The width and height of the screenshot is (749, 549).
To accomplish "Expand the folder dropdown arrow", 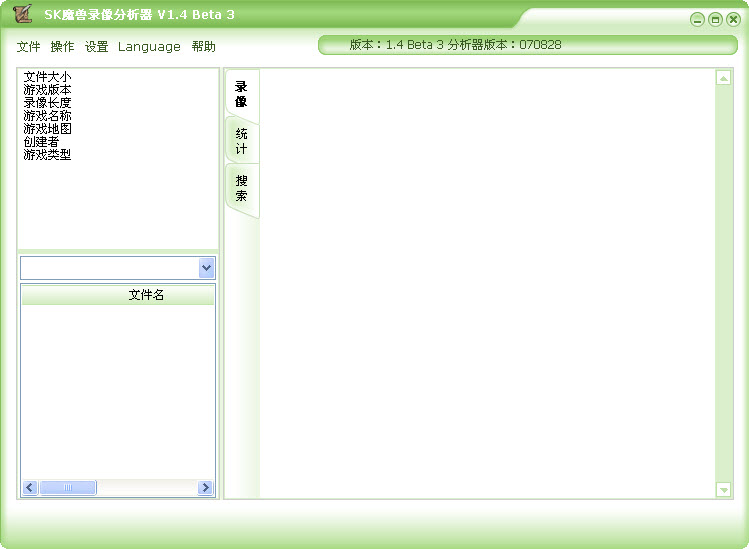I will coord(206,268).
